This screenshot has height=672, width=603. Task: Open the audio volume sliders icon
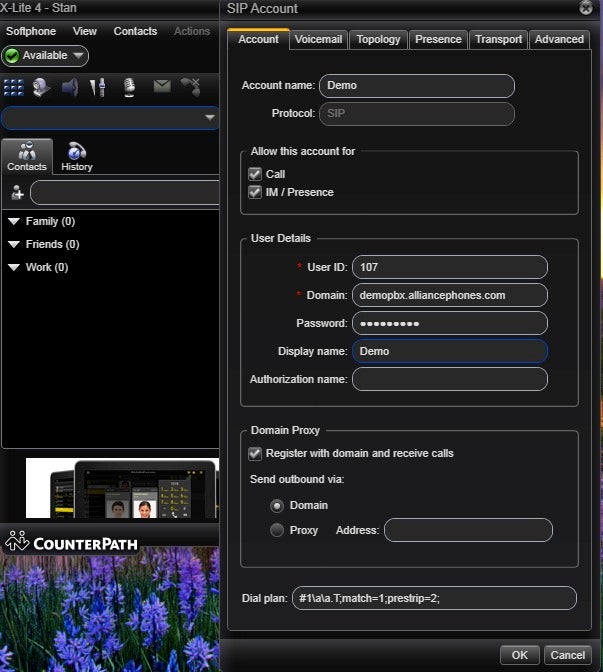tap(98, 87)
